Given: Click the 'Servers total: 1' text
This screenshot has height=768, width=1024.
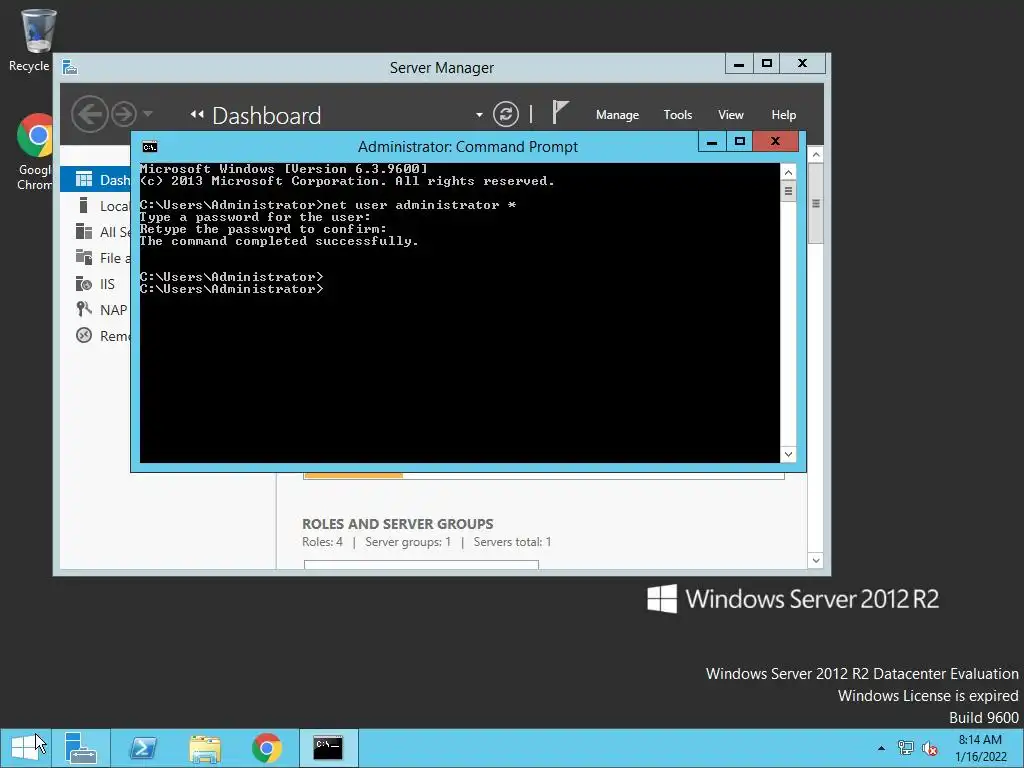Looking at the screenshot, I should pyautogui.click(x=512, y=542).
